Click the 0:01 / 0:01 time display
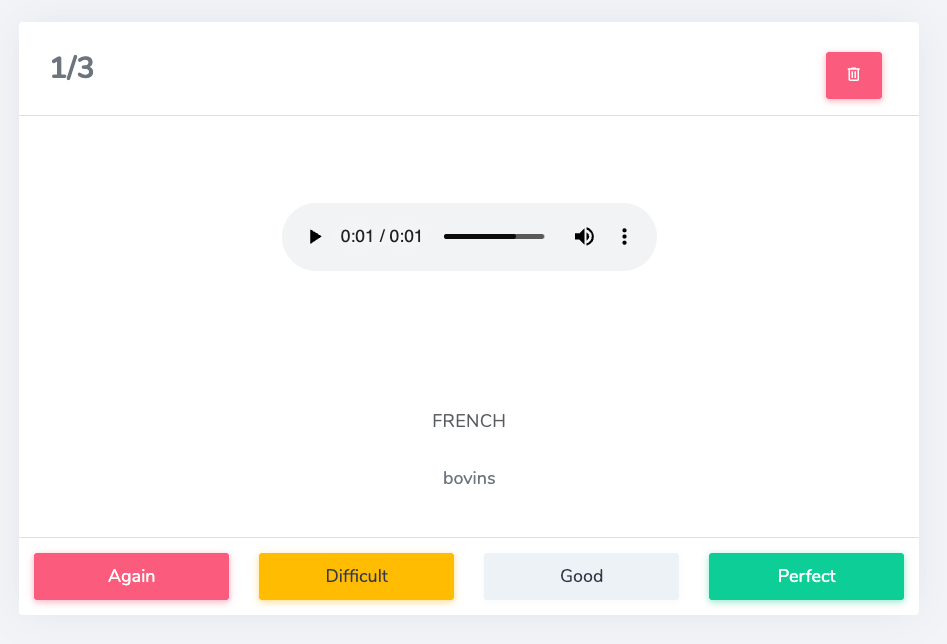 [381, 236]
